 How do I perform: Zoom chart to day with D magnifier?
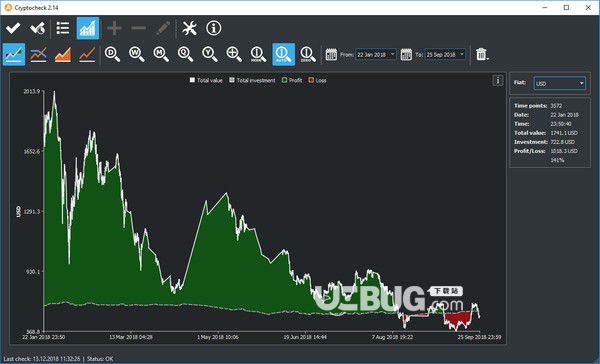tap(112, 54)
